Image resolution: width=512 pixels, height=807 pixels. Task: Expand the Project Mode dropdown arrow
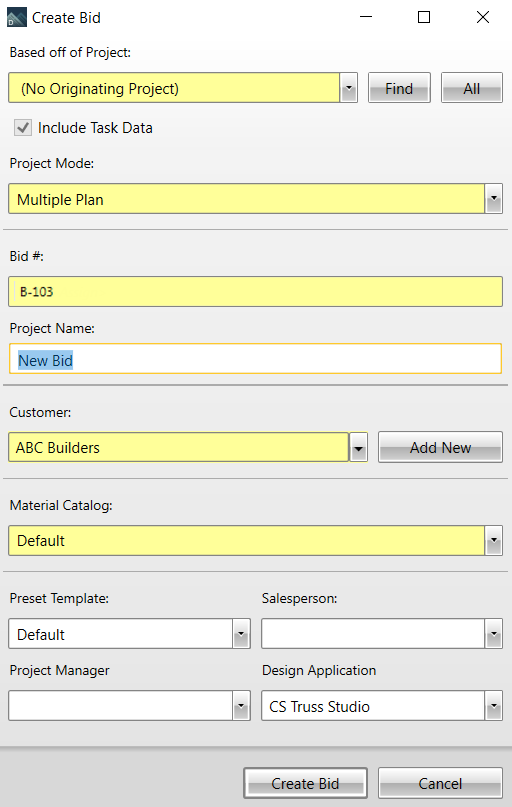pyautogui.click(x=493, y=199)
